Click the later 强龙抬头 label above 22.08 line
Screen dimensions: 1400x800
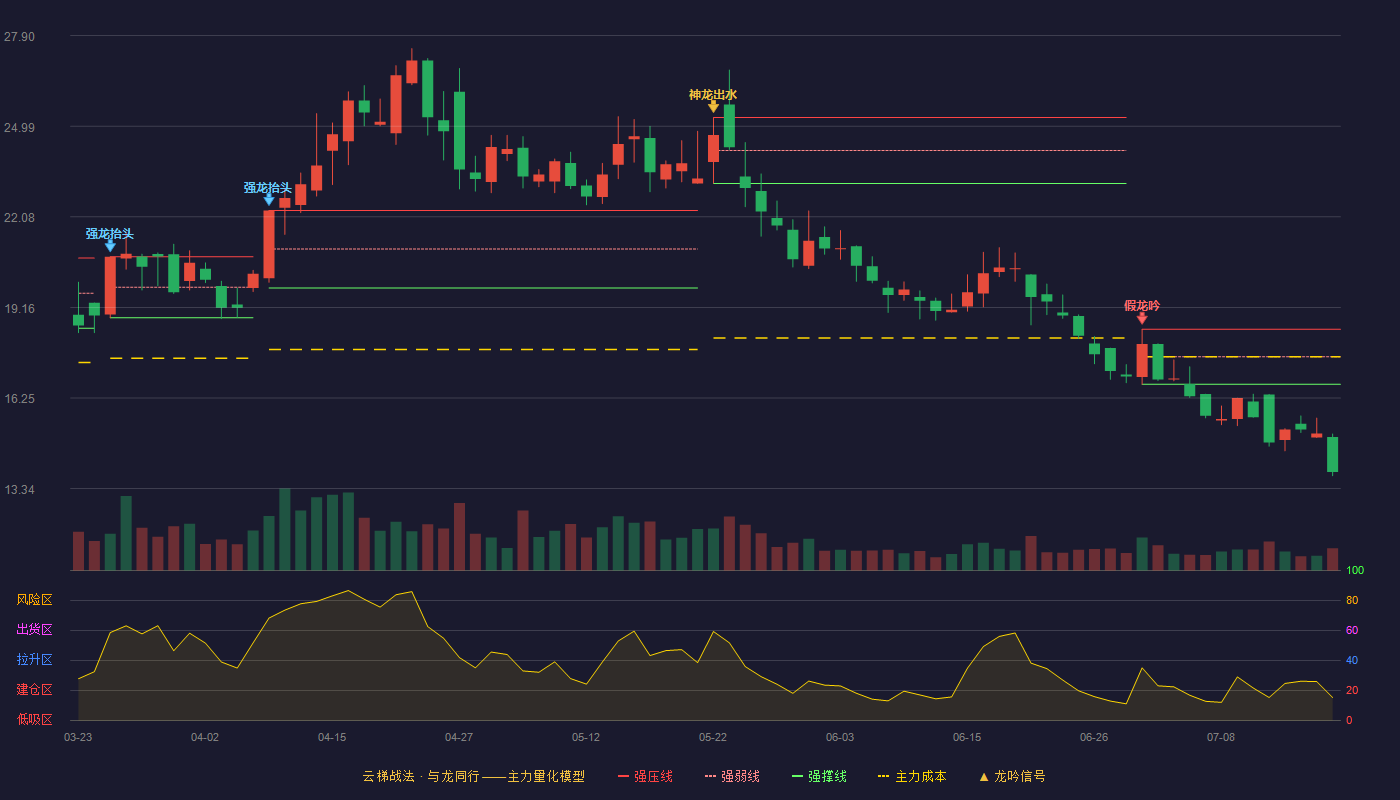(268, 188)
